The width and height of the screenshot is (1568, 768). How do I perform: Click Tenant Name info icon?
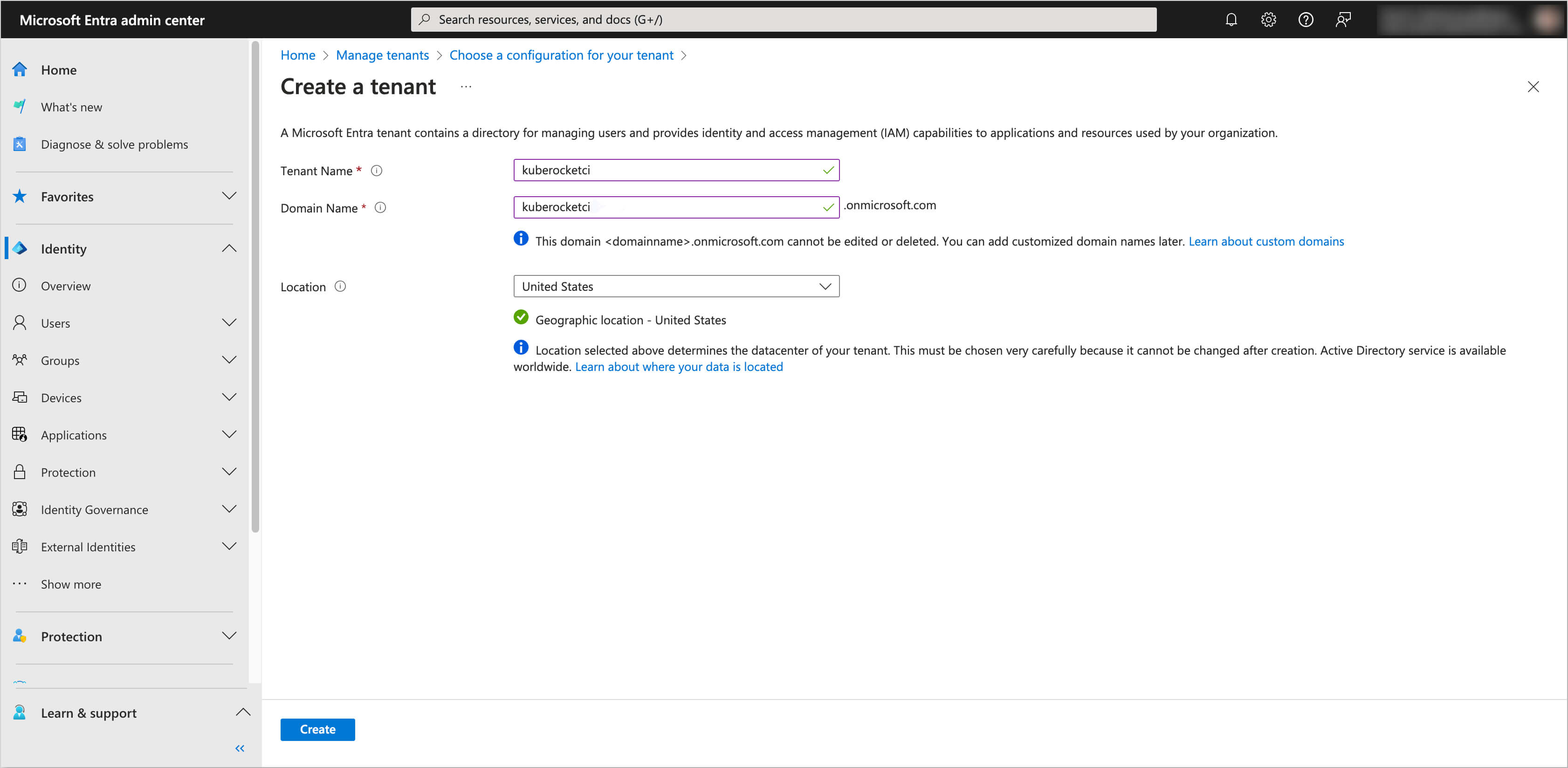(x=377, y=171)
